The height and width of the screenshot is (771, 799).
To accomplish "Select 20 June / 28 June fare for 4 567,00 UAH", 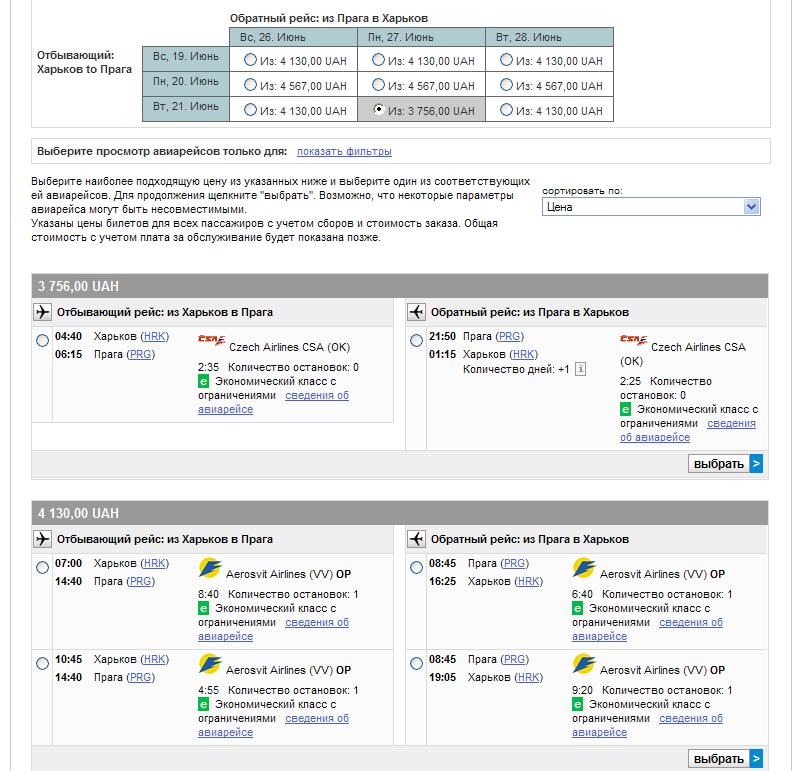I will coord(506,86).
